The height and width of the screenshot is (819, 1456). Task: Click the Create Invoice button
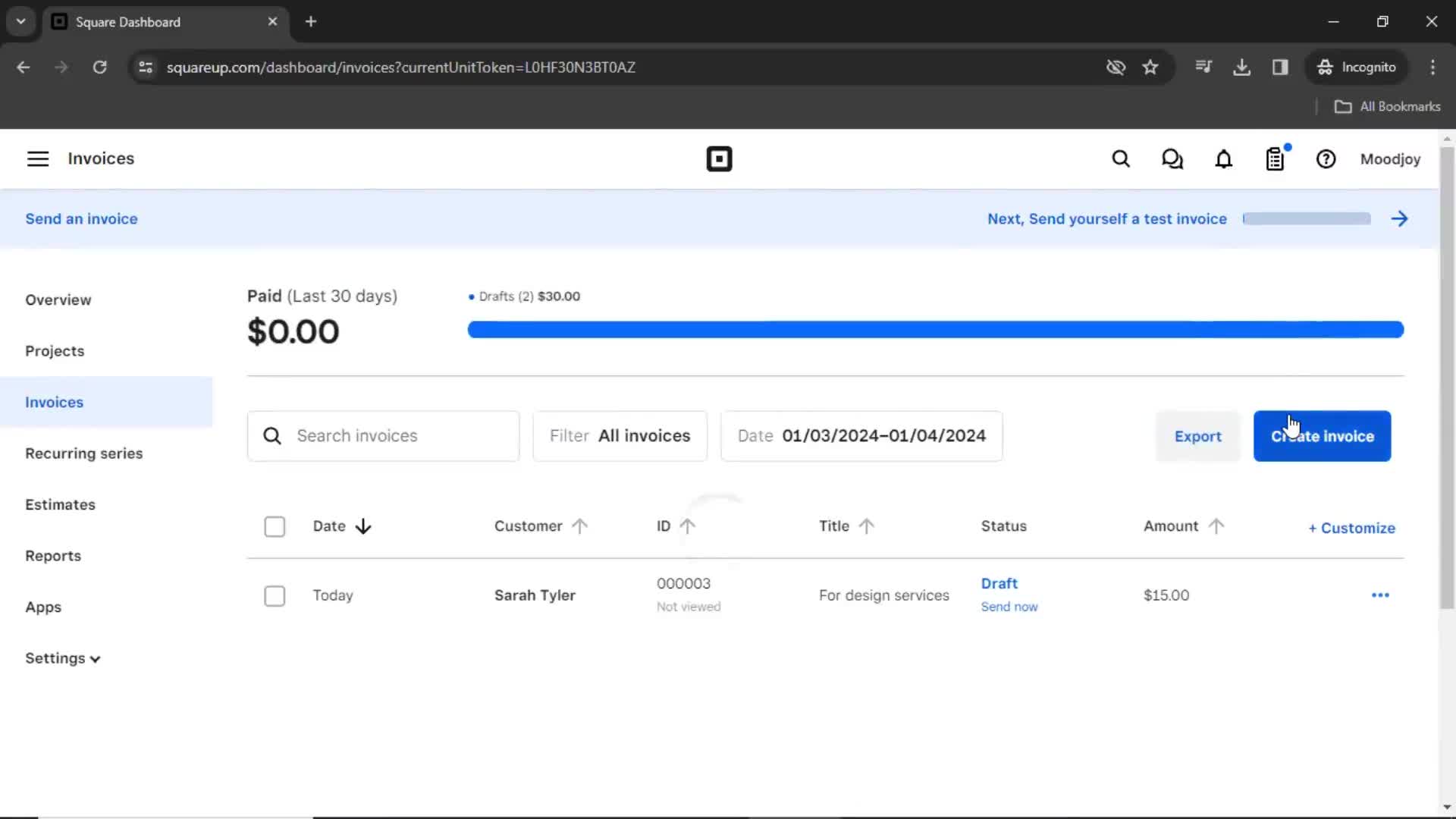(1322, 435)
